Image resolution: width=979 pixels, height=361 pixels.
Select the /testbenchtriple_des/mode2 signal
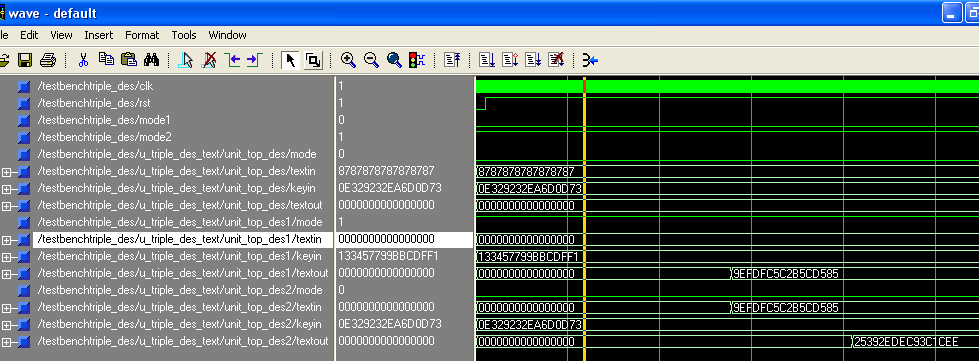(104, 136)
